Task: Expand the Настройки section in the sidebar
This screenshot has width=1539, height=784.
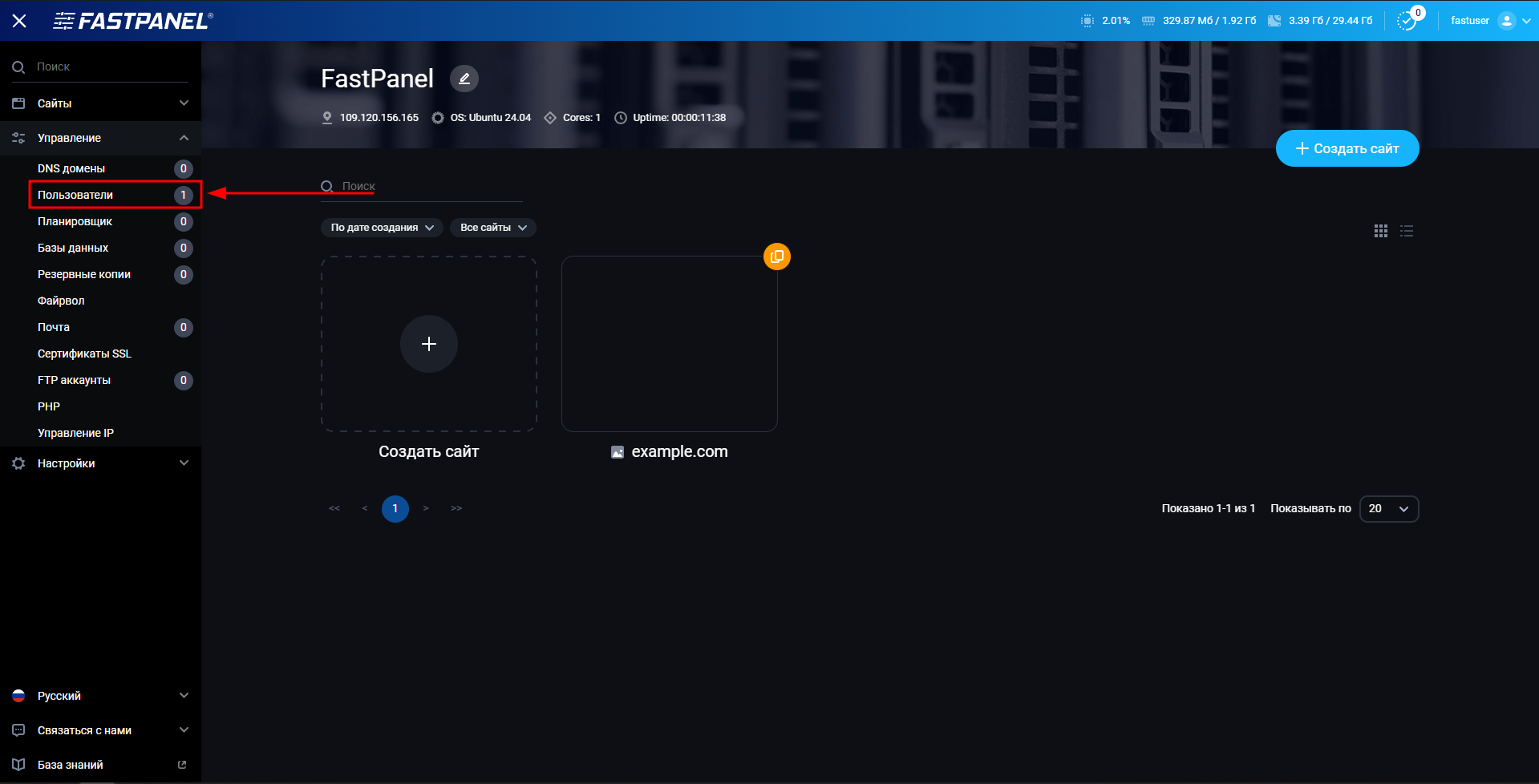Action: click(x=67, y=463)
